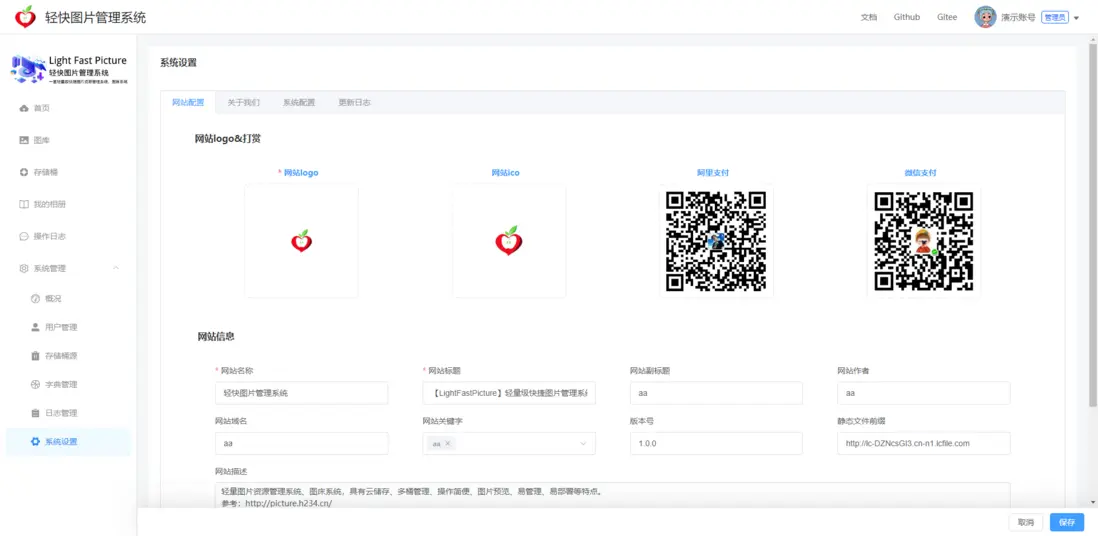Open 用户管理 submenu item
1098x536 pixels.
click(x=61, y=327)
